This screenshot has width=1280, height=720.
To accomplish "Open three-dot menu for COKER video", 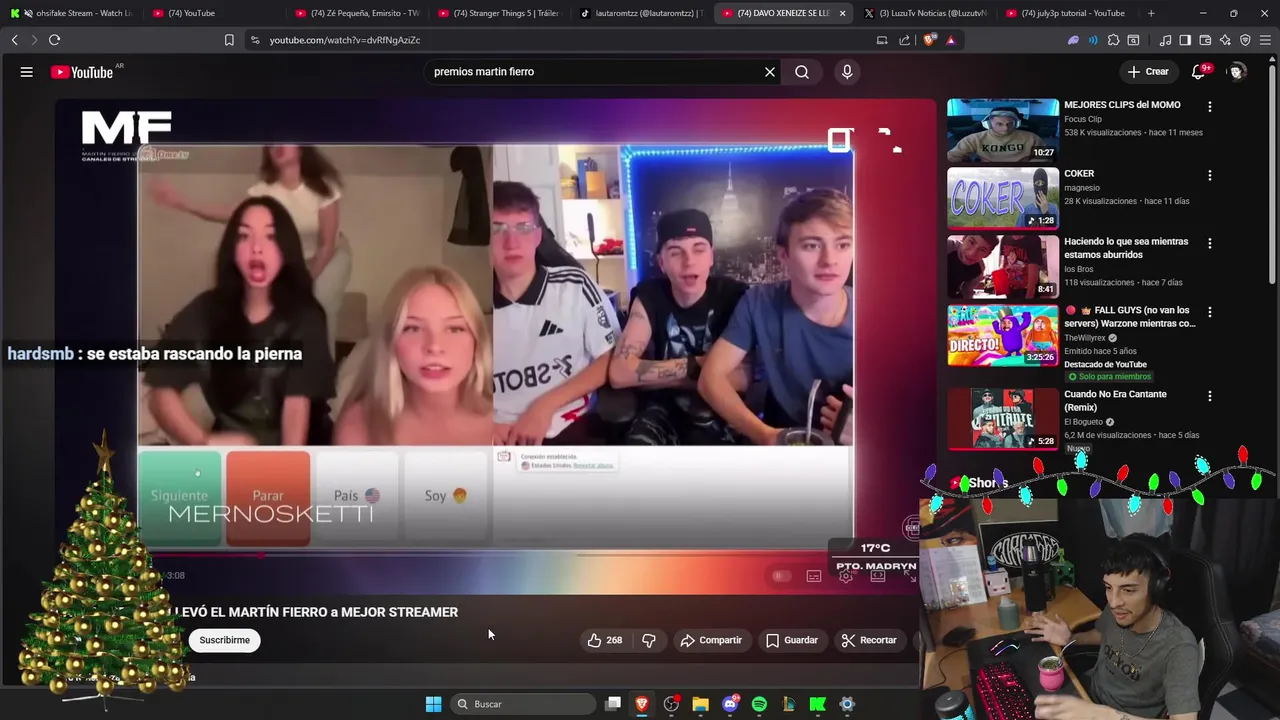I will (1210, 175).
